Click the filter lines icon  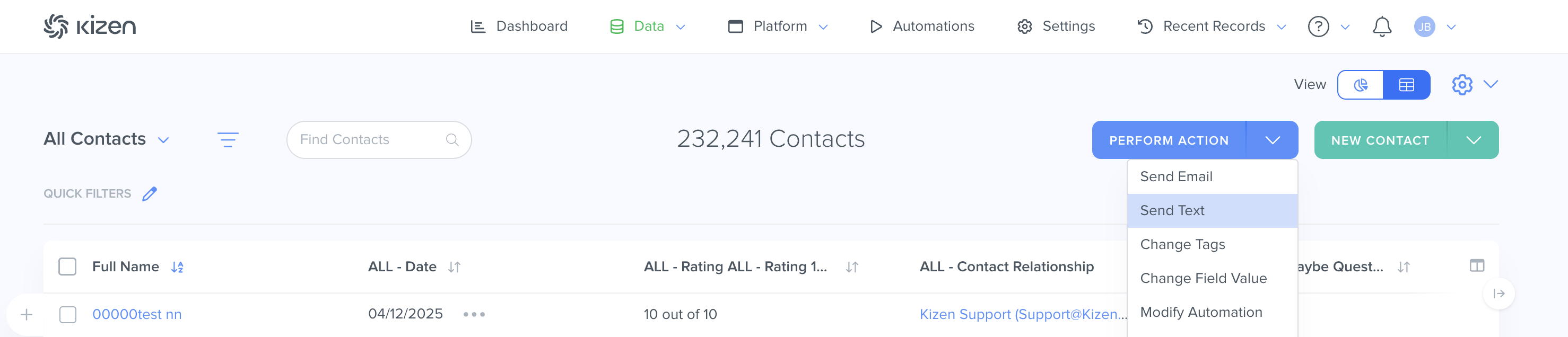click(228, 140)
